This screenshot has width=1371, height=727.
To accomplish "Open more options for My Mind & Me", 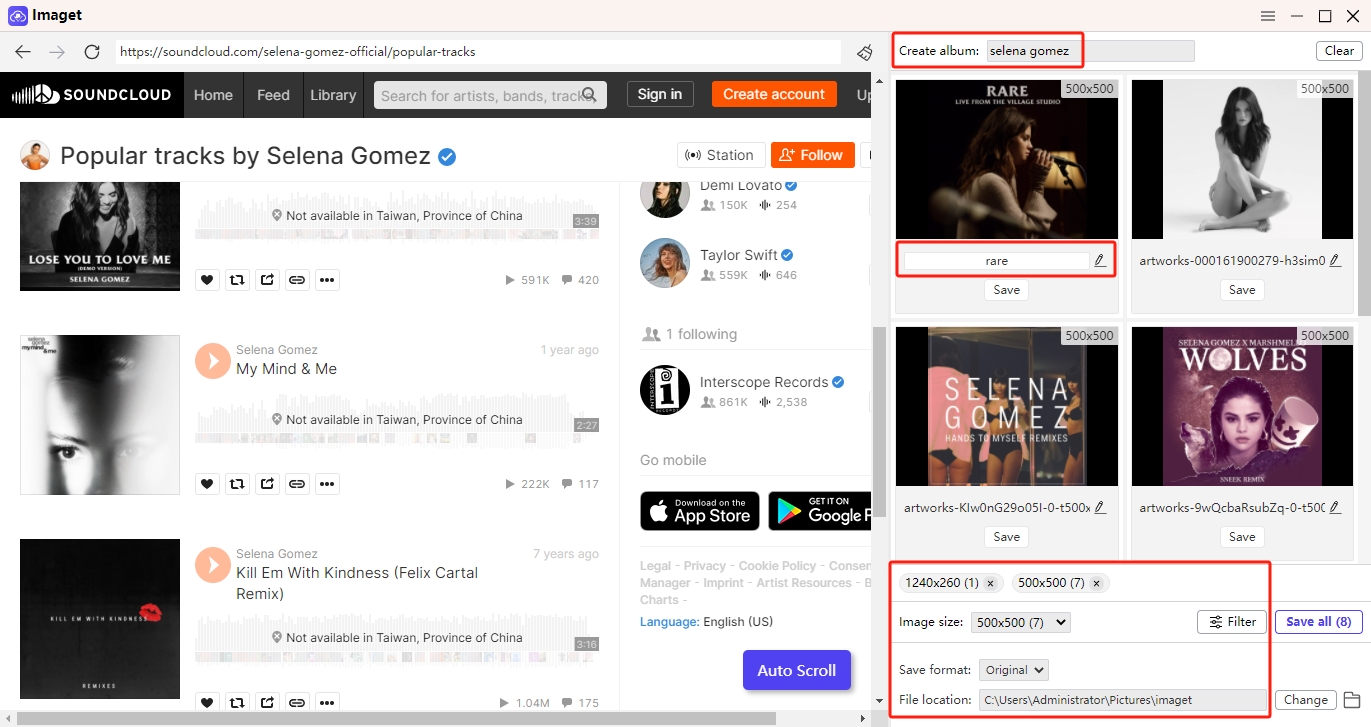I will tap(327, 484).
